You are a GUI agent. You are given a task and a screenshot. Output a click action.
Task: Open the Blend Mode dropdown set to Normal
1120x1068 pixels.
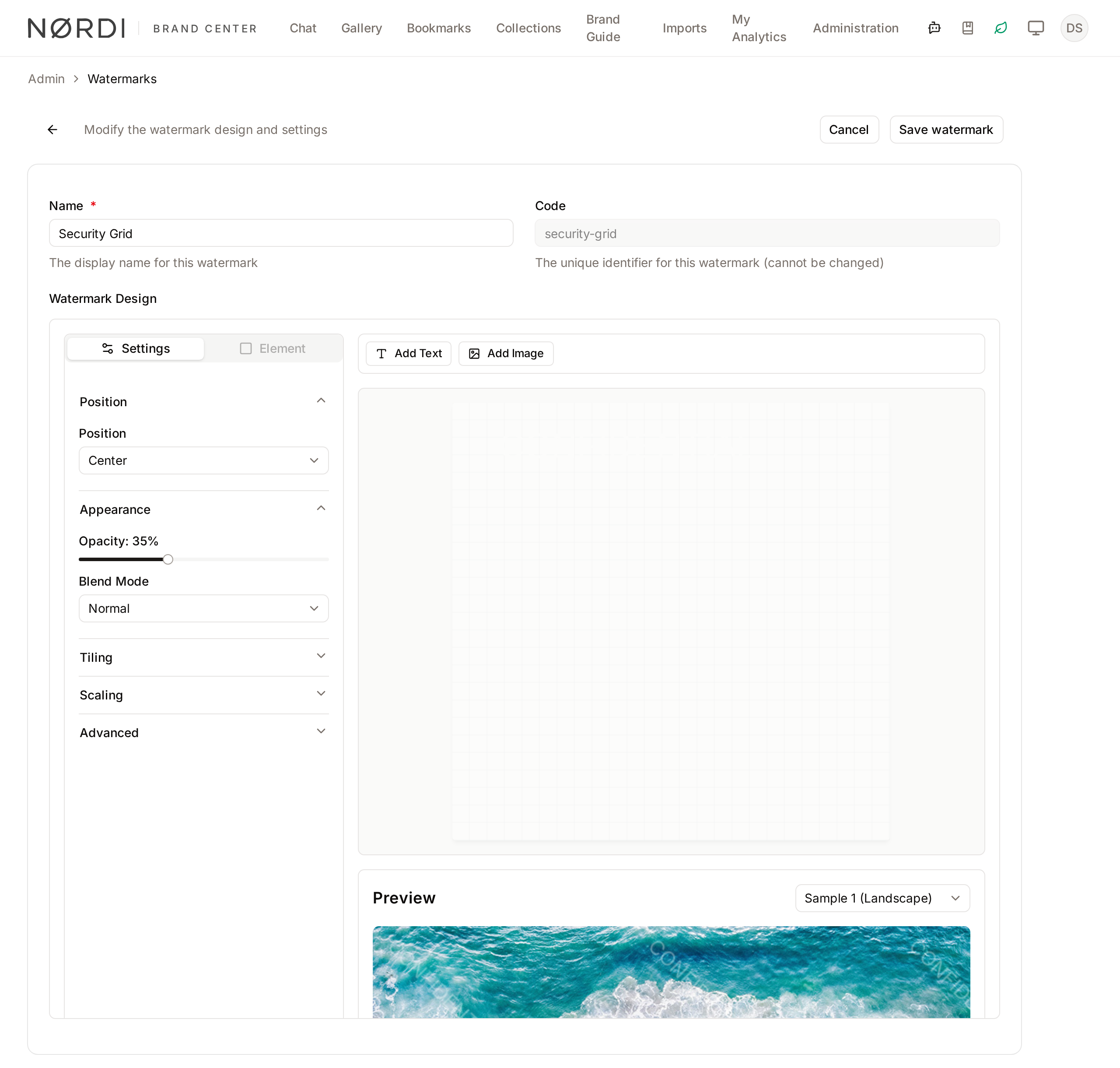coord(203,608)
